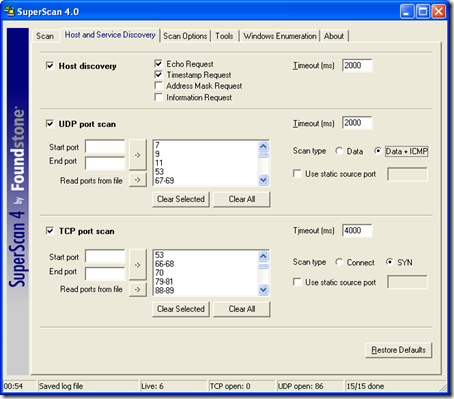Image resolution: width=454 pixels, height=399 pixels.
Task: Select port range 67-69 in UDP list
Action: coord(206,181)
